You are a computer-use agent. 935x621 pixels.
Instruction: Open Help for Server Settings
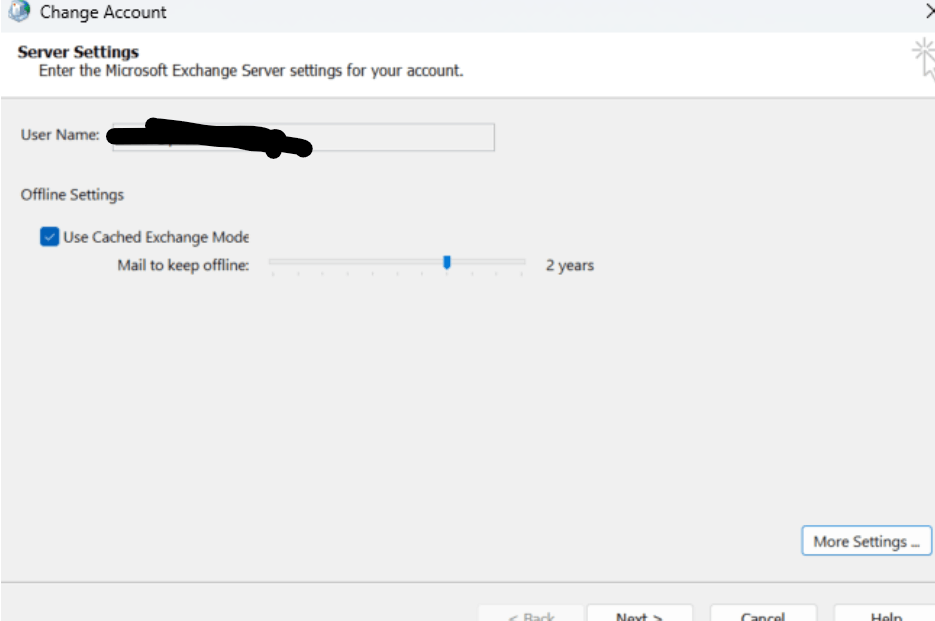point(886,614)
